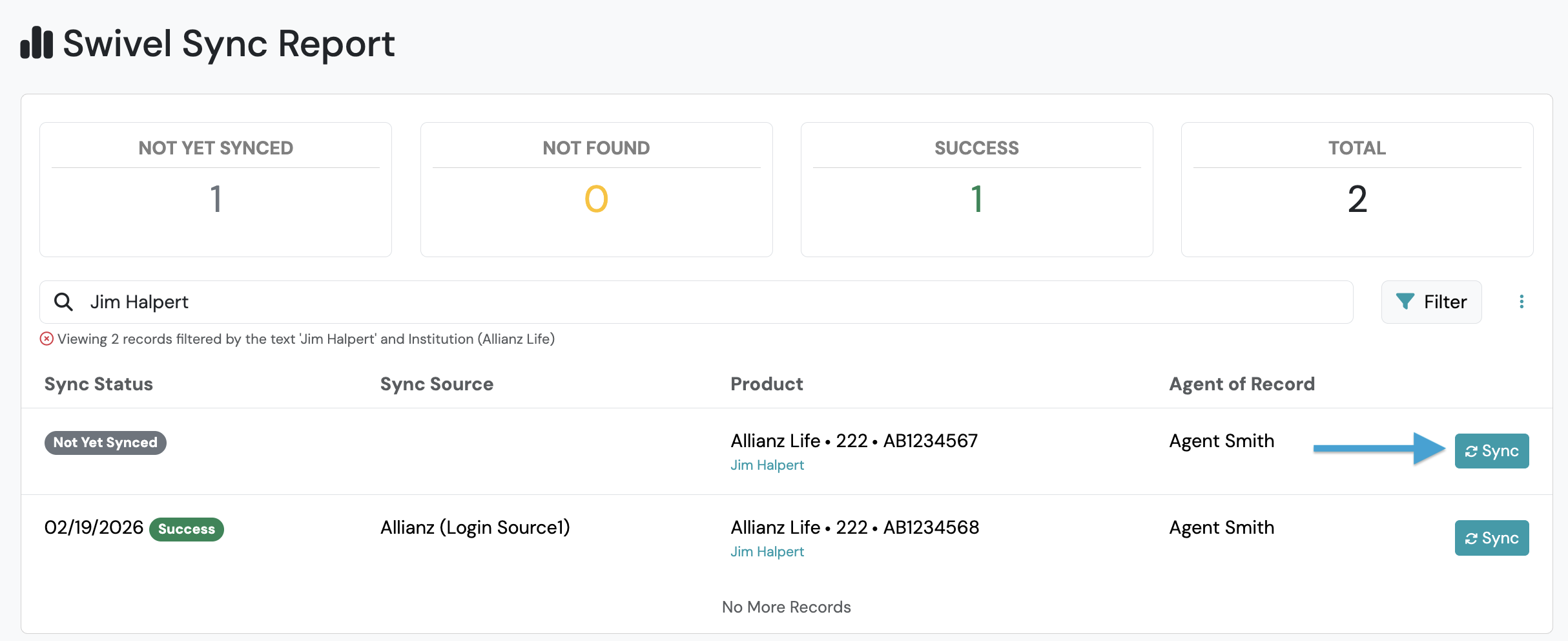The height and width of the screenshot is (641, 1568).
Task: Click Agent Smith in the AB1234567 row
Action: [x=1222, y=441]
